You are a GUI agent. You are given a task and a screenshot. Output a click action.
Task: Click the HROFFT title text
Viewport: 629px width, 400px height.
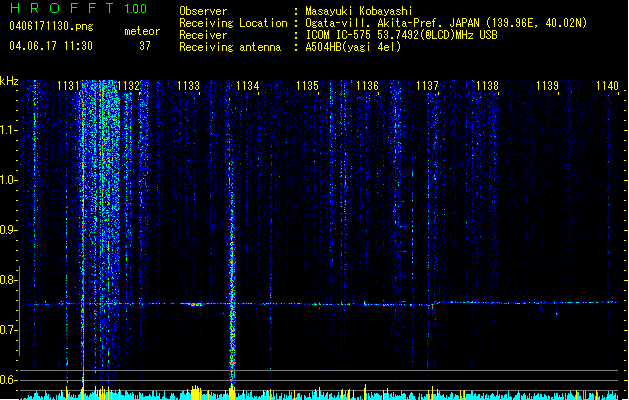63,8
